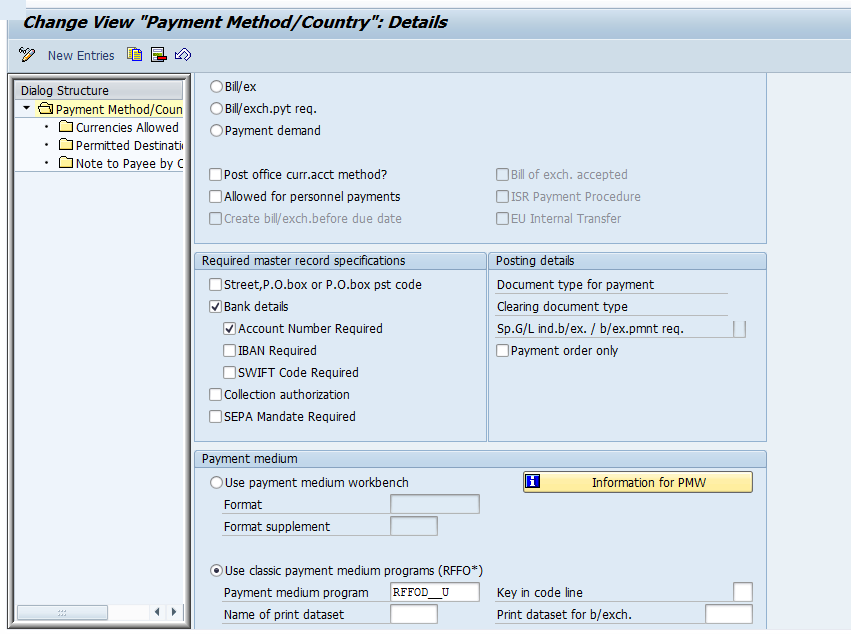Viewport: 851px width, 634px height.
Task: Click the Delete entry toolbar icon
Action: 158,54
